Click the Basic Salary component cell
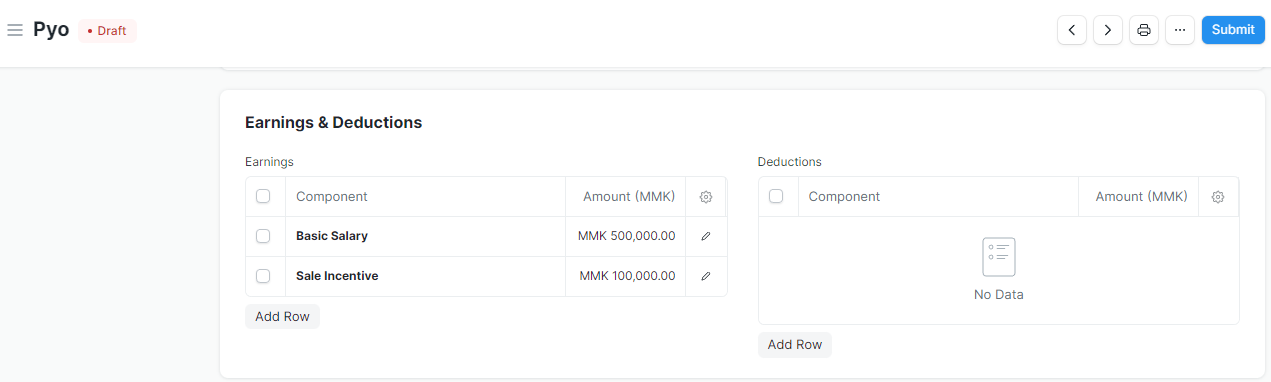 click(x=426, y=236)
